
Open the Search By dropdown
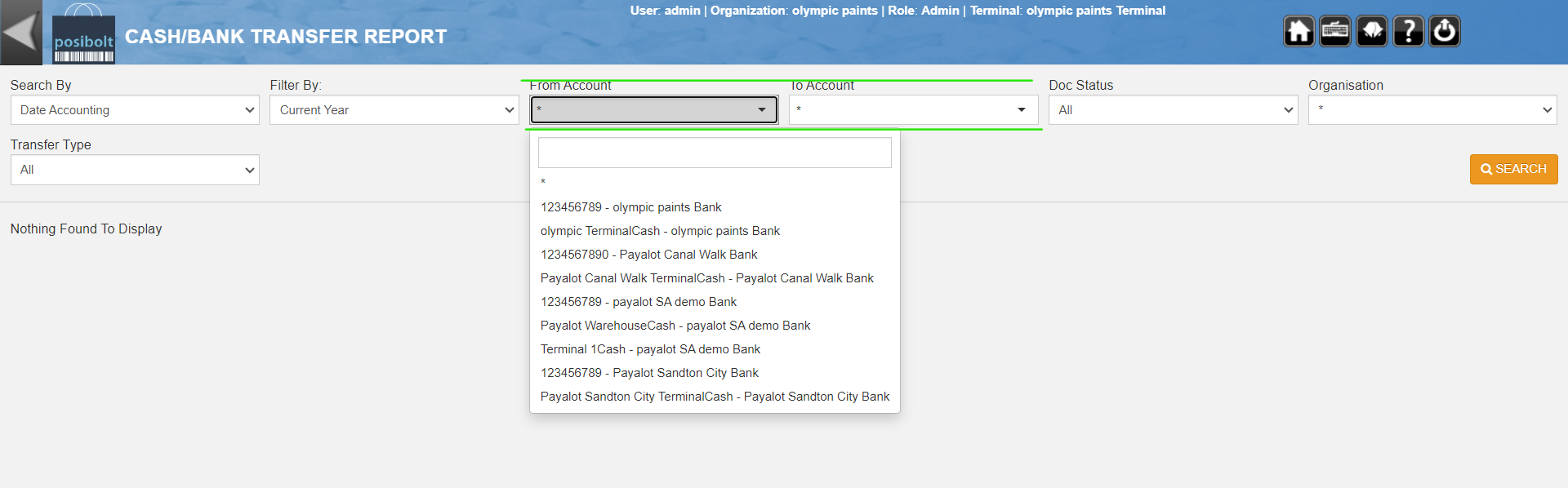point(135,110)
